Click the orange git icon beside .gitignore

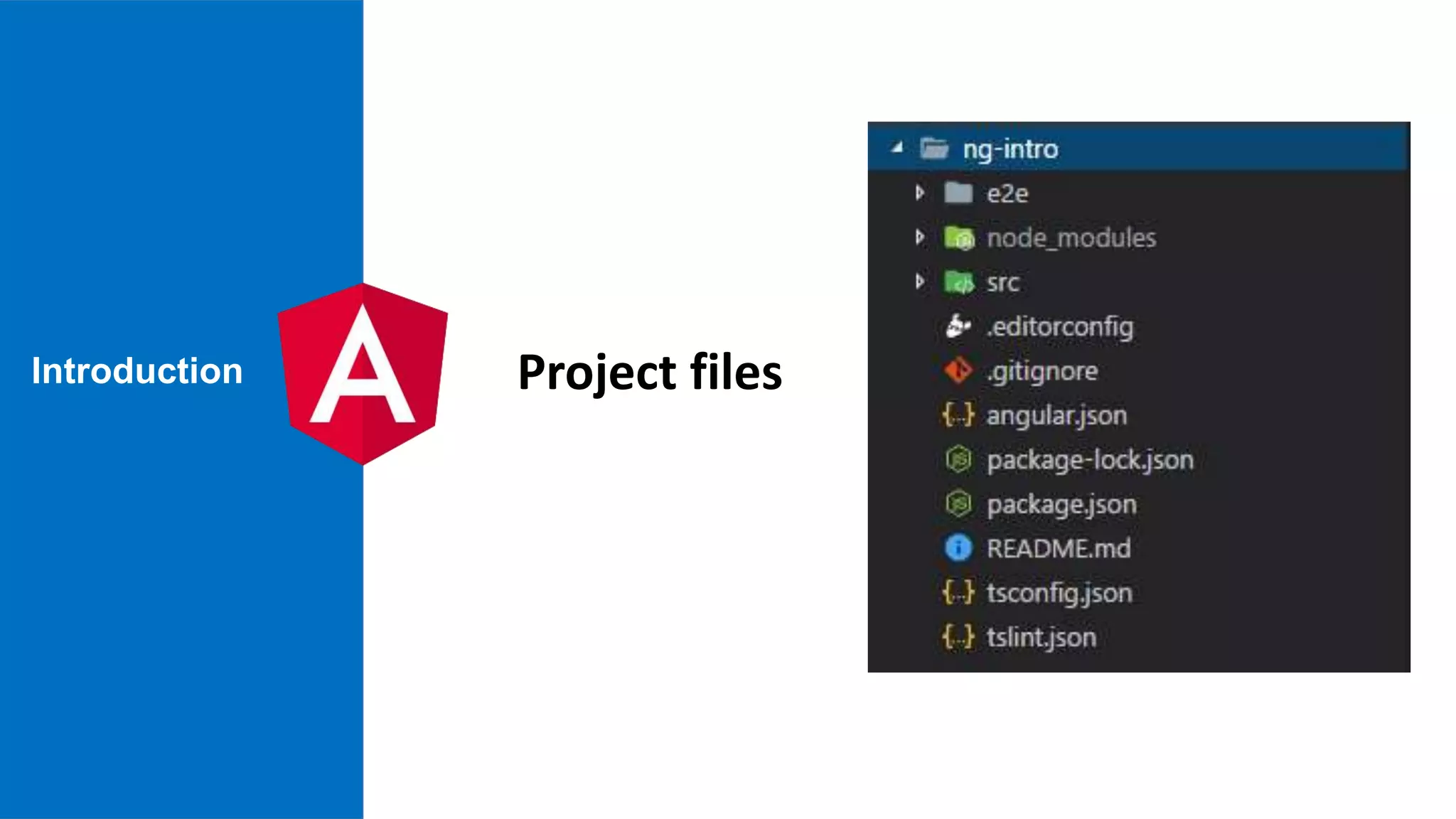[x=958, y=371]
